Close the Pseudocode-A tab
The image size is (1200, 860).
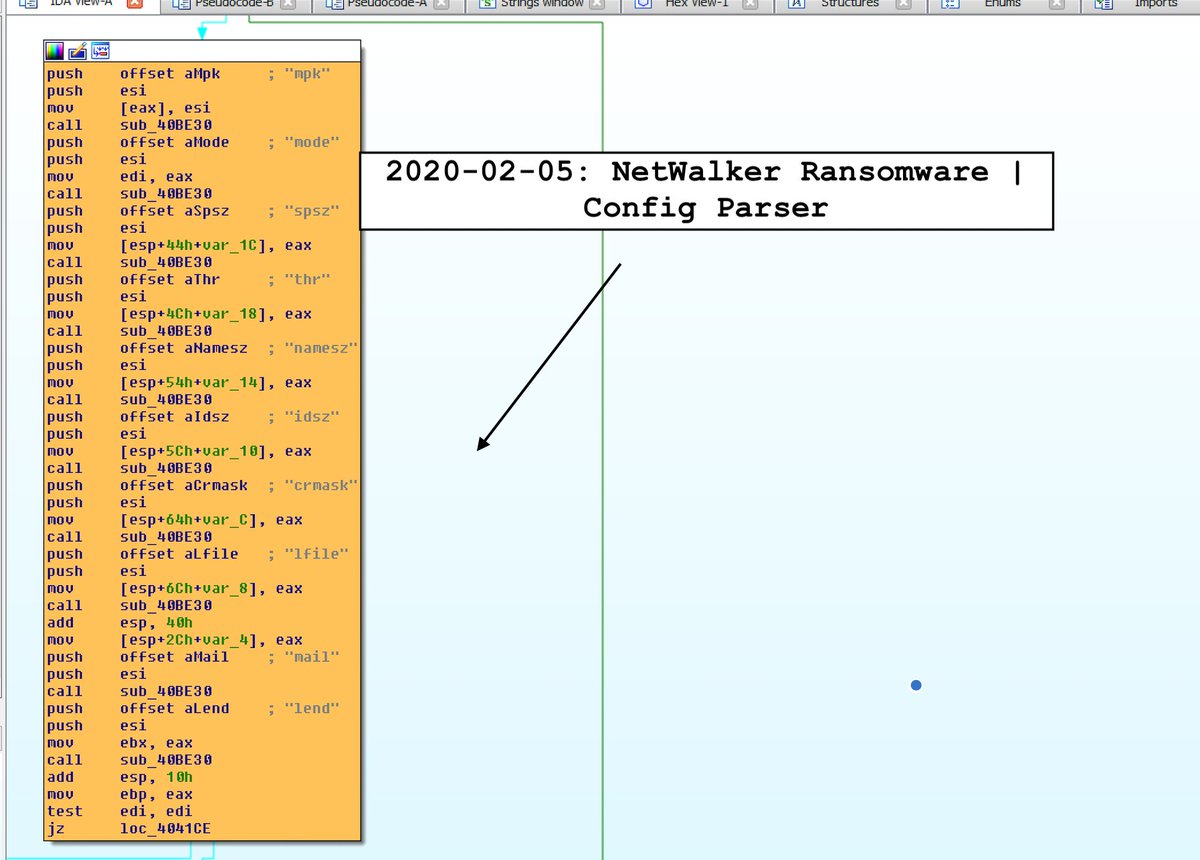pos(443,4)
